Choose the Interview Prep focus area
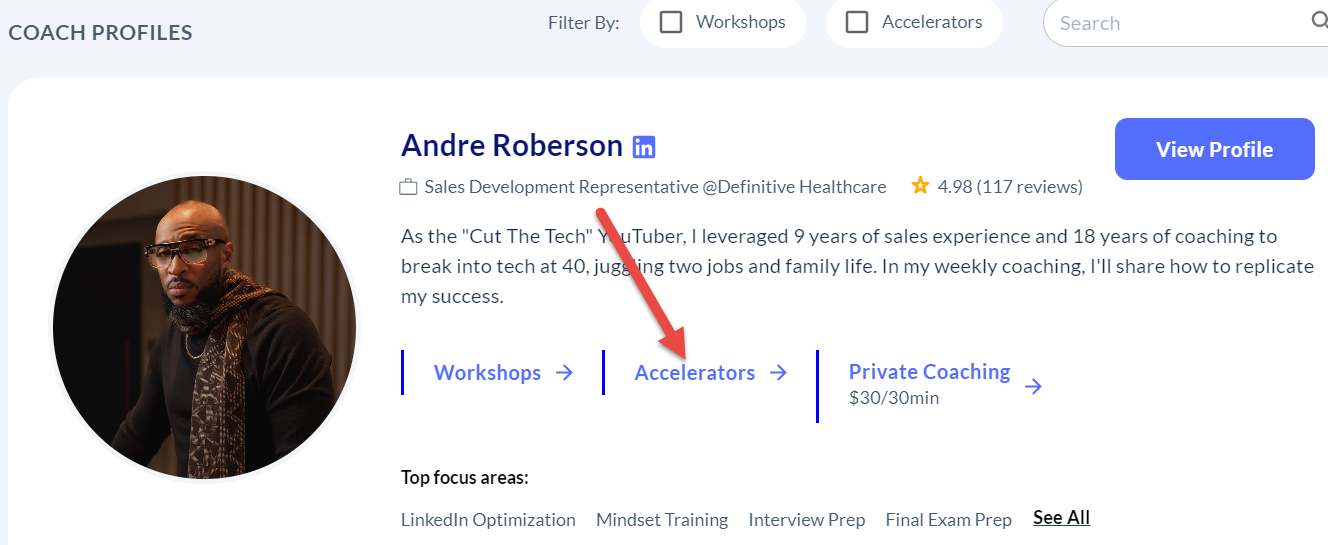 point(807,520)
